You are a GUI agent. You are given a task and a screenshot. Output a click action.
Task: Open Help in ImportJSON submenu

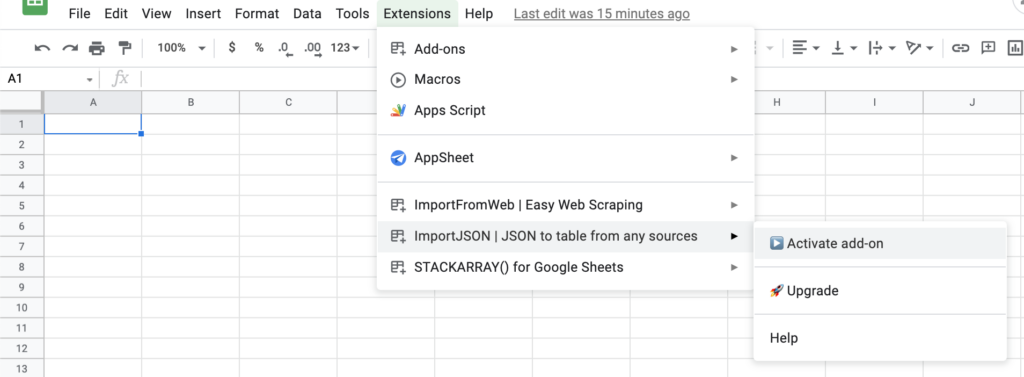880,338
